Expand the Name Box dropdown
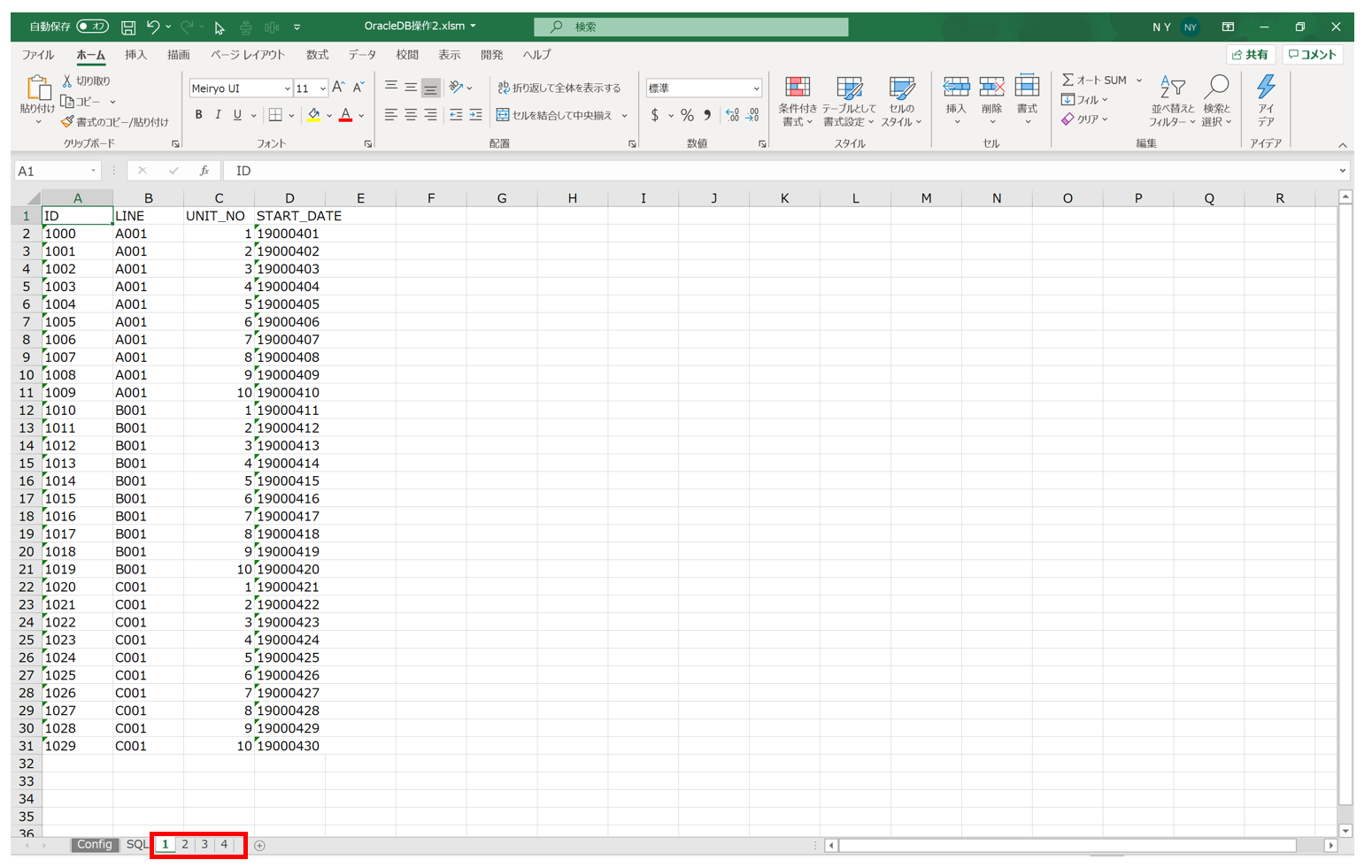Image resolution: width=1372 pixels, height=868 pixels. point(93,171)
